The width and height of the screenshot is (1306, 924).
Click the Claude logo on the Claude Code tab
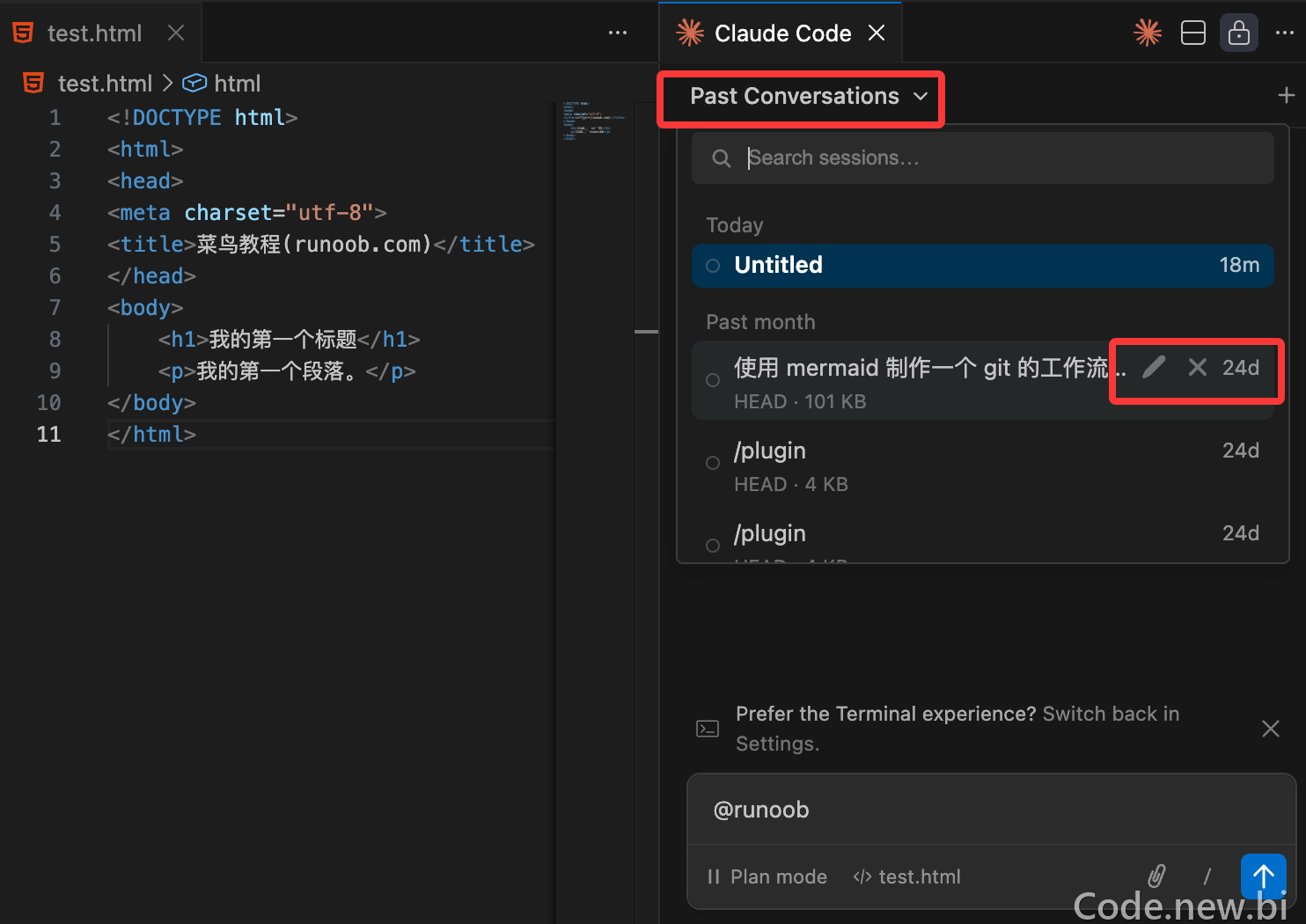pos(690,33)
